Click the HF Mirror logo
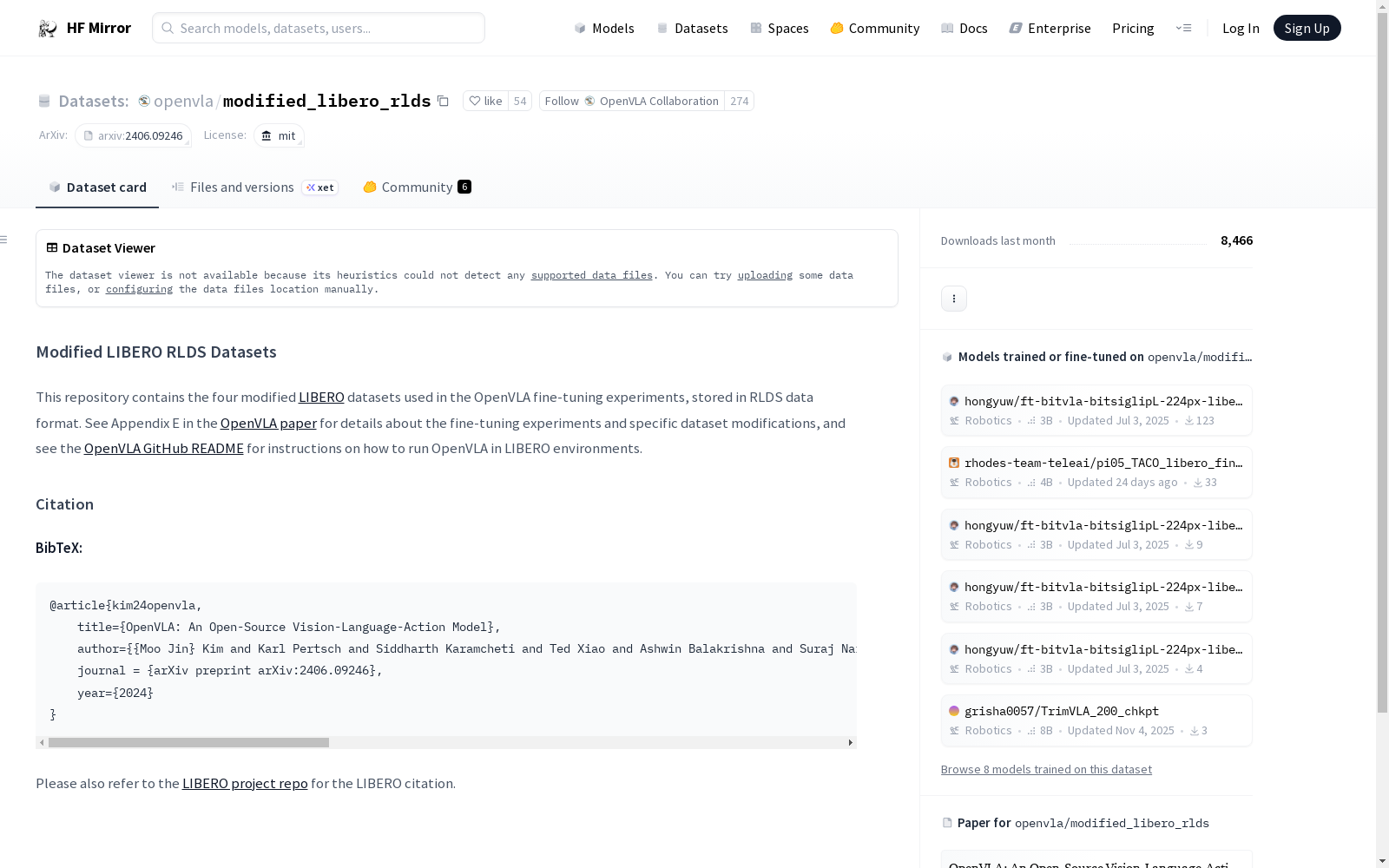This screenshot has height=868, width=1389. pyautogui.click(x=84, y=28)
